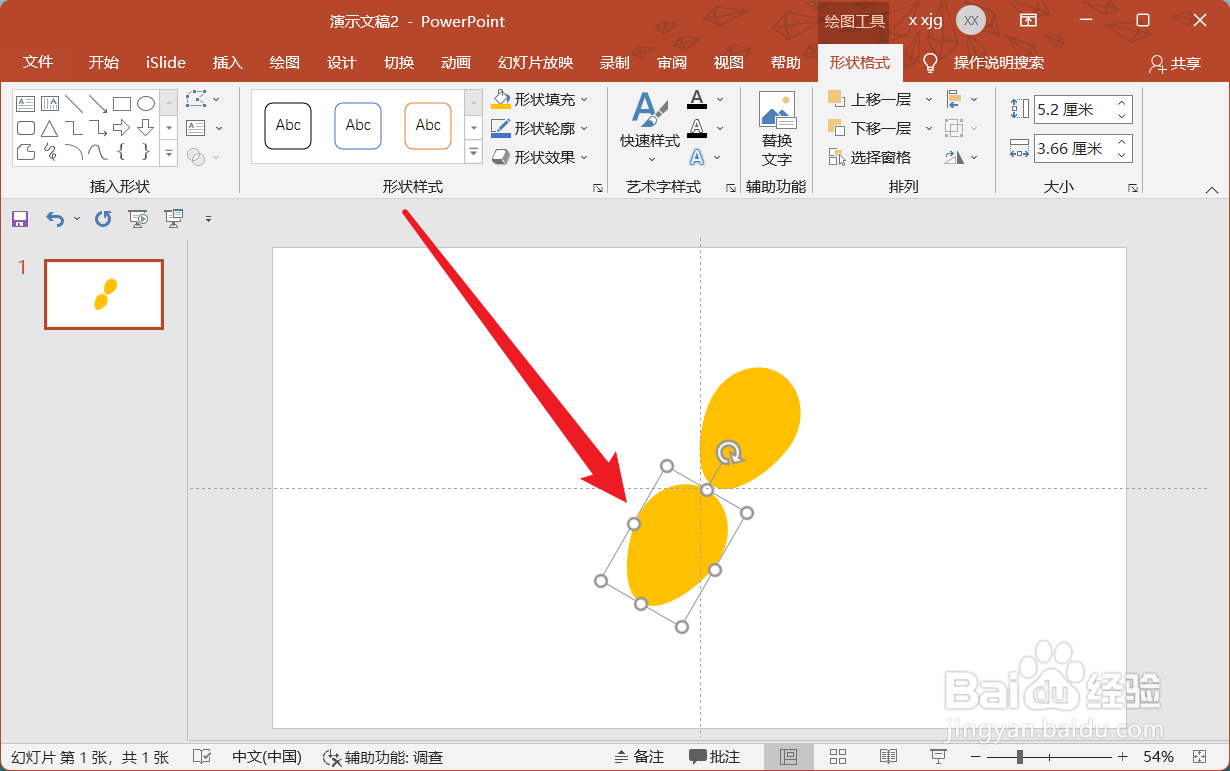Screen dimensions: 1230x771
Task: Open the 幻灯片放映 tab
Action: [536, 62]
